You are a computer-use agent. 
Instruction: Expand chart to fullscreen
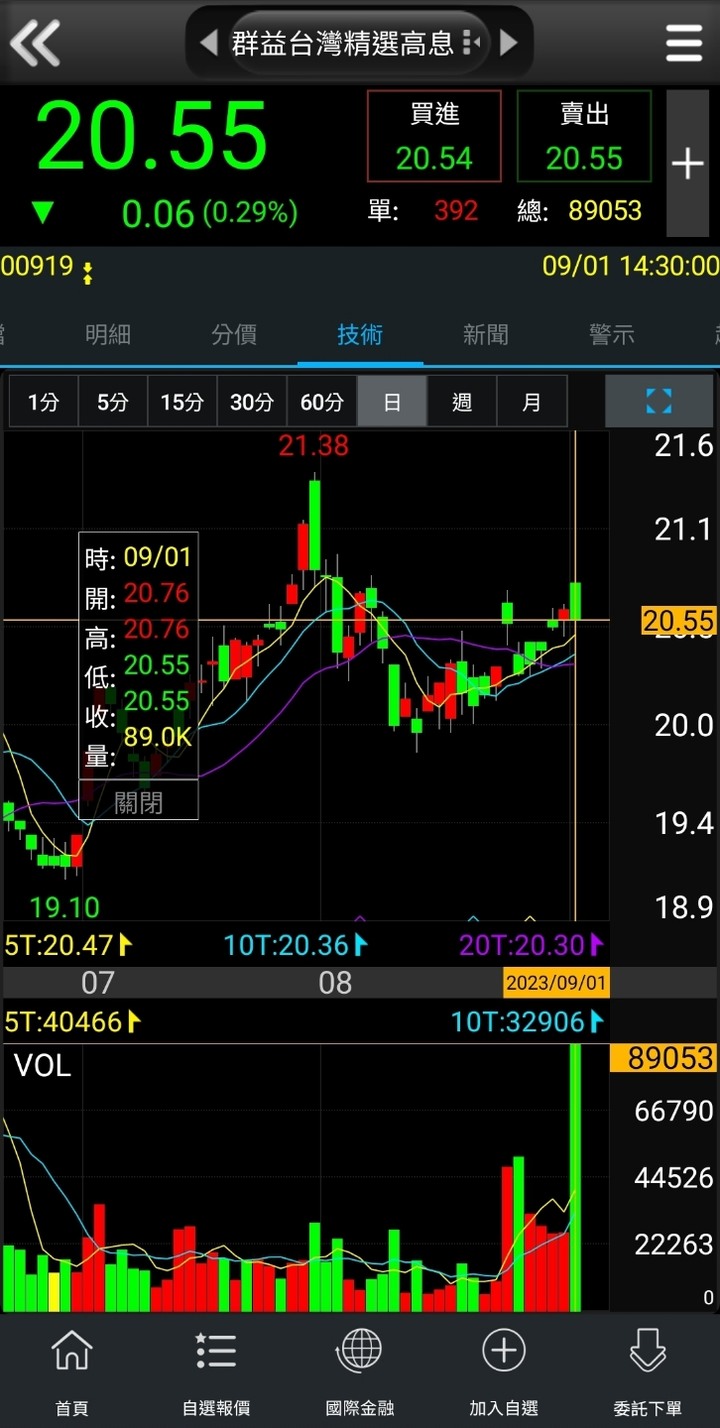(x=659, y=402)
